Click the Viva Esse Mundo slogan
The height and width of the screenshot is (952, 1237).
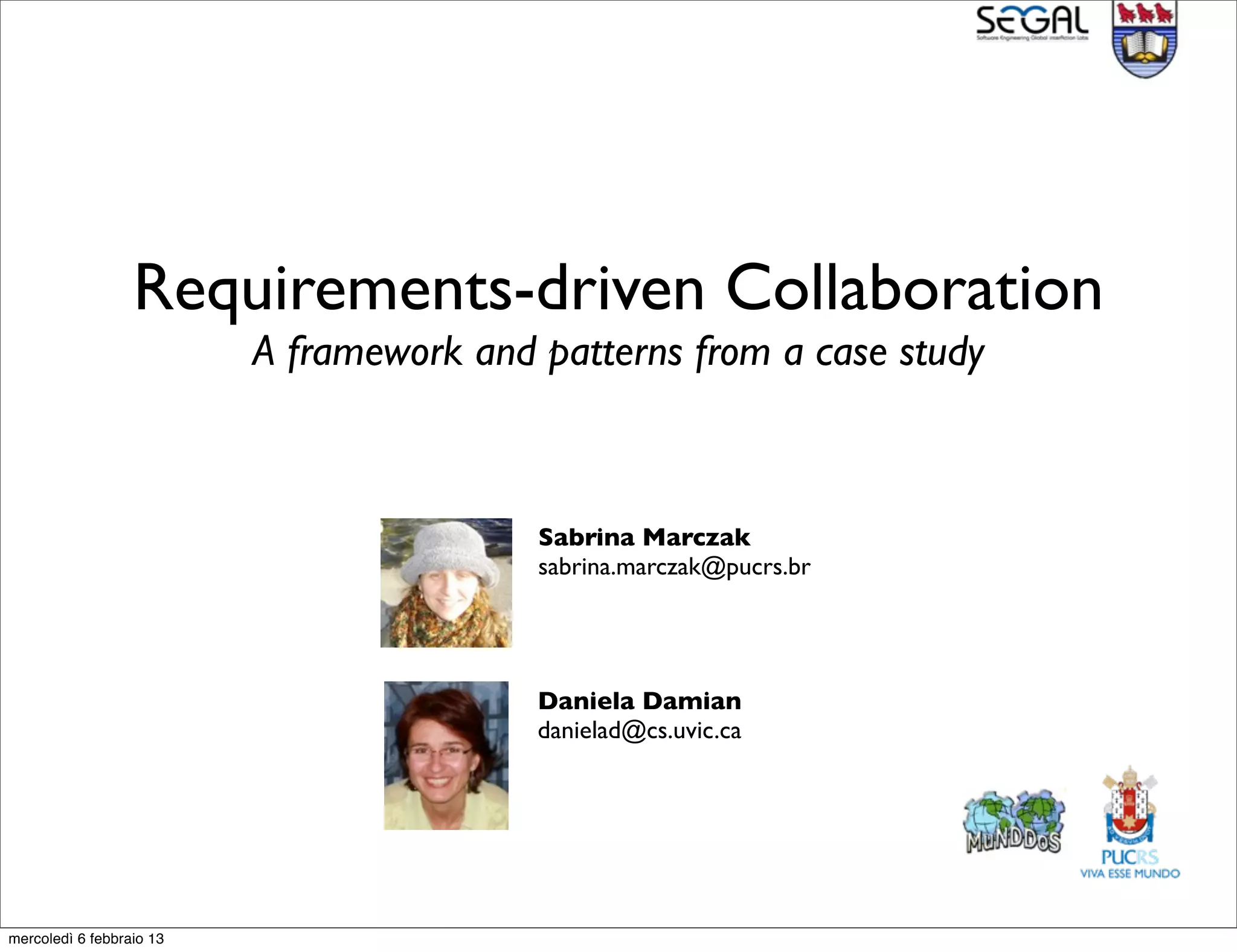tap(1129, 873)
